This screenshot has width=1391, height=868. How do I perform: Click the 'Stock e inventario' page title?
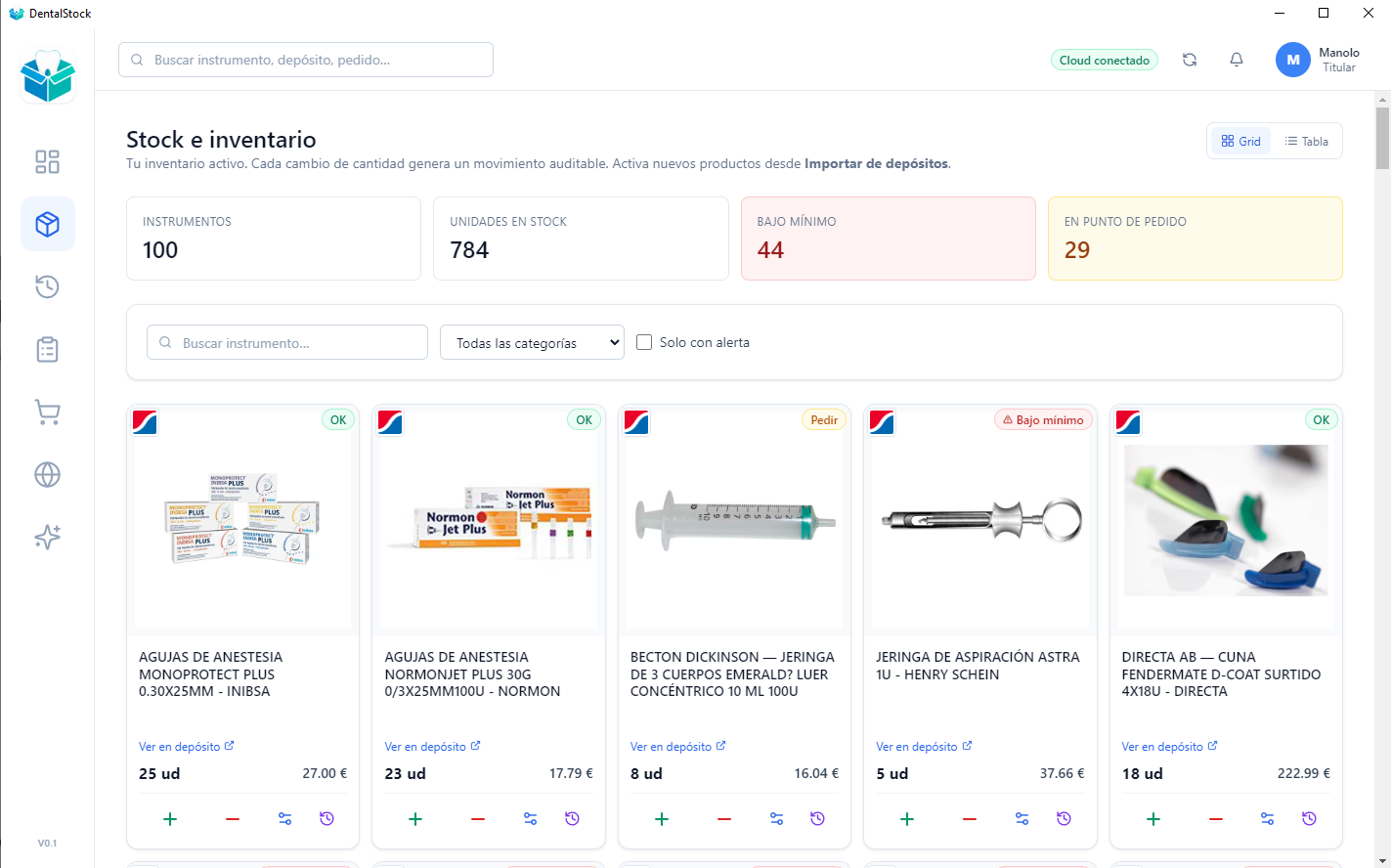[221, 140]
